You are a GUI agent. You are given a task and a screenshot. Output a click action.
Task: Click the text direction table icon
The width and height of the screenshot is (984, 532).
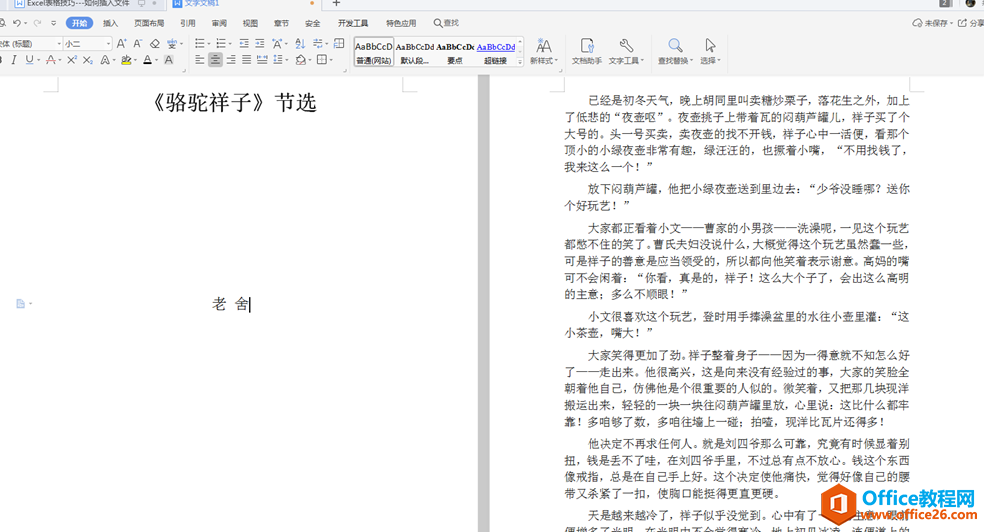click(339, 43)
